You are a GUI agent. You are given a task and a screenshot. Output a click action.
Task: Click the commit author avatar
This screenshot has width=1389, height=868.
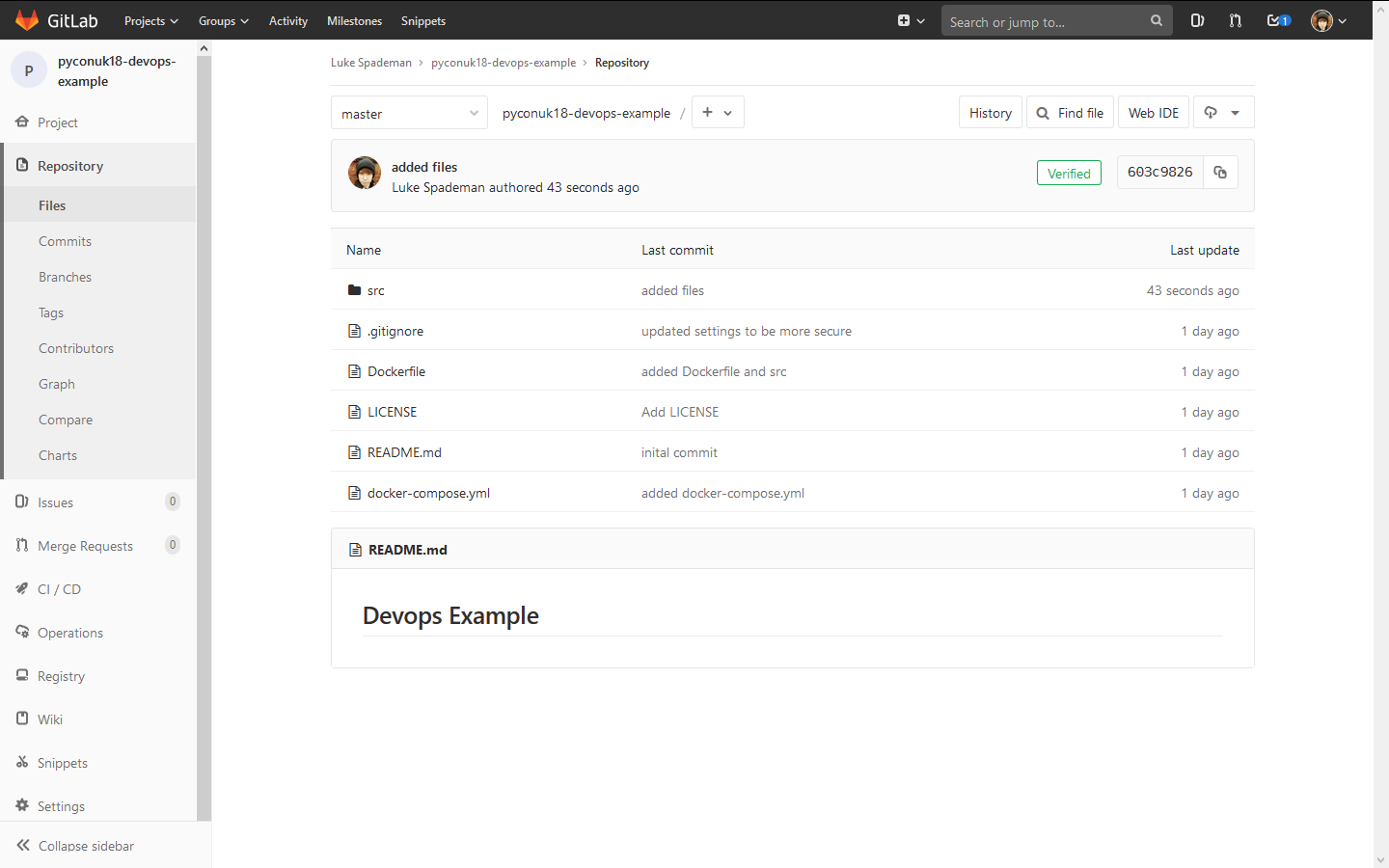[365, 173]
